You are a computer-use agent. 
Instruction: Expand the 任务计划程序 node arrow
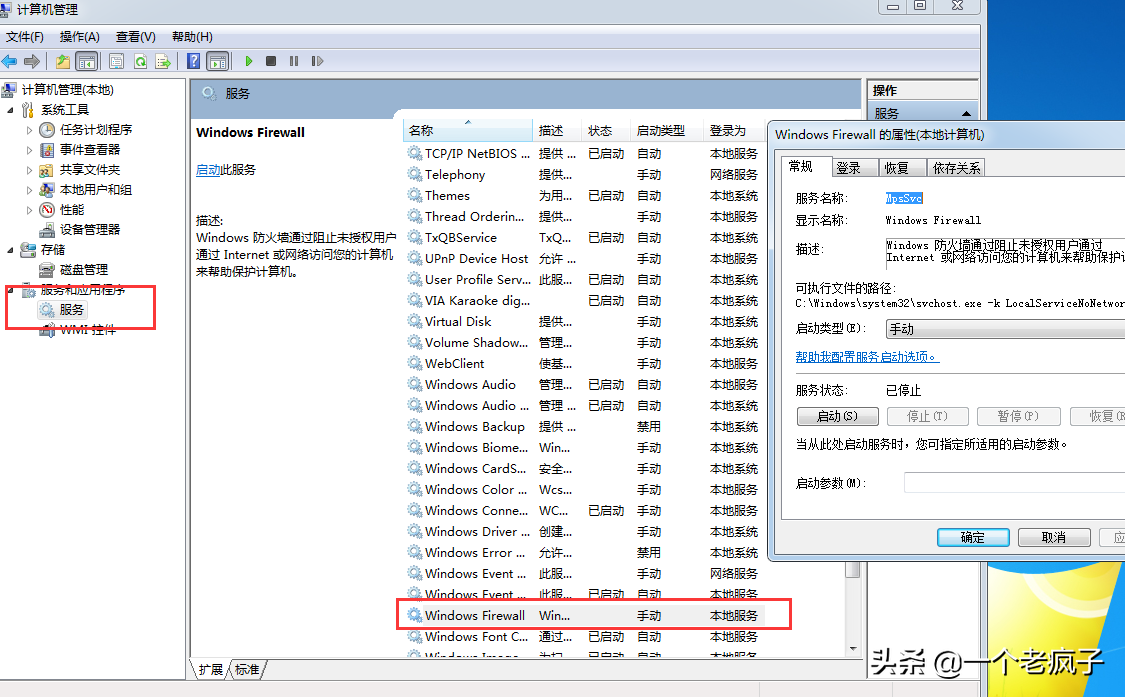click(29, 130)
